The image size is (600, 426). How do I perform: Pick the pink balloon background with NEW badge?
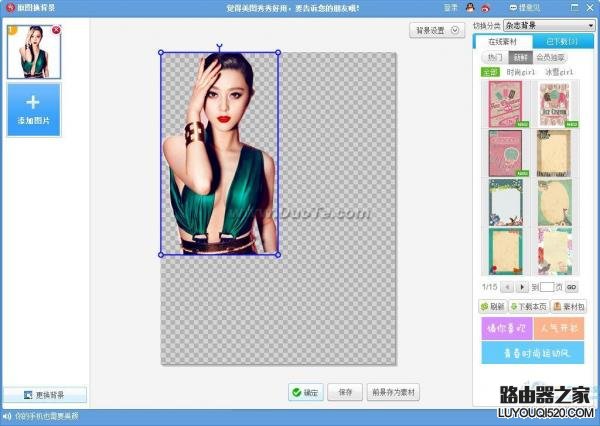pos(505,153)
